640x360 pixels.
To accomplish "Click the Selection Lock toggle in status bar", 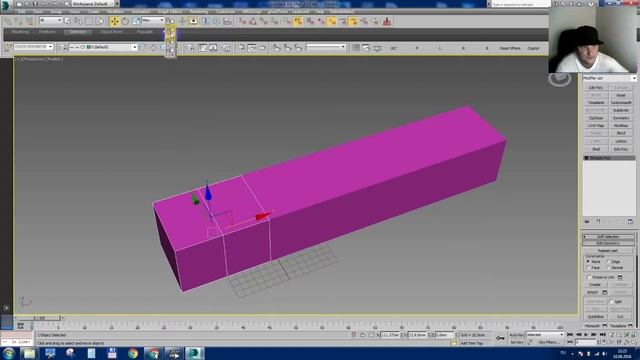I will click(362, 335).
